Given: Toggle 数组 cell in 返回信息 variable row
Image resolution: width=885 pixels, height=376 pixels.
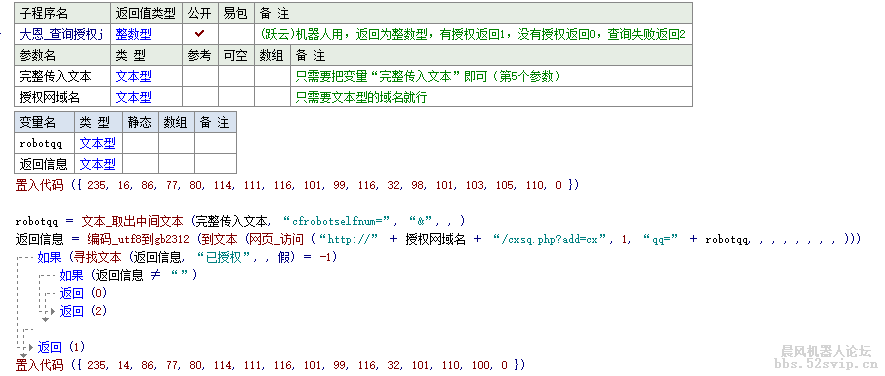Looking at the screenshot, I should (x=176, y=164).
